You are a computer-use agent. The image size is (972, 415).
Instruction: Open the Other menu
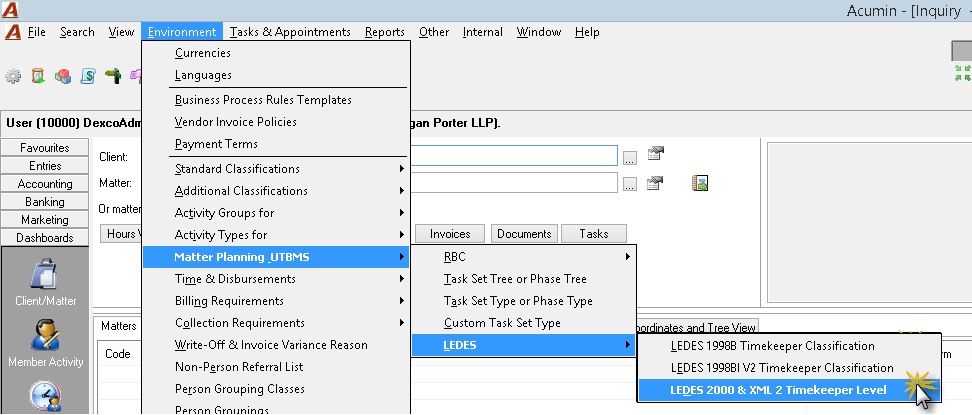(433, 32)
